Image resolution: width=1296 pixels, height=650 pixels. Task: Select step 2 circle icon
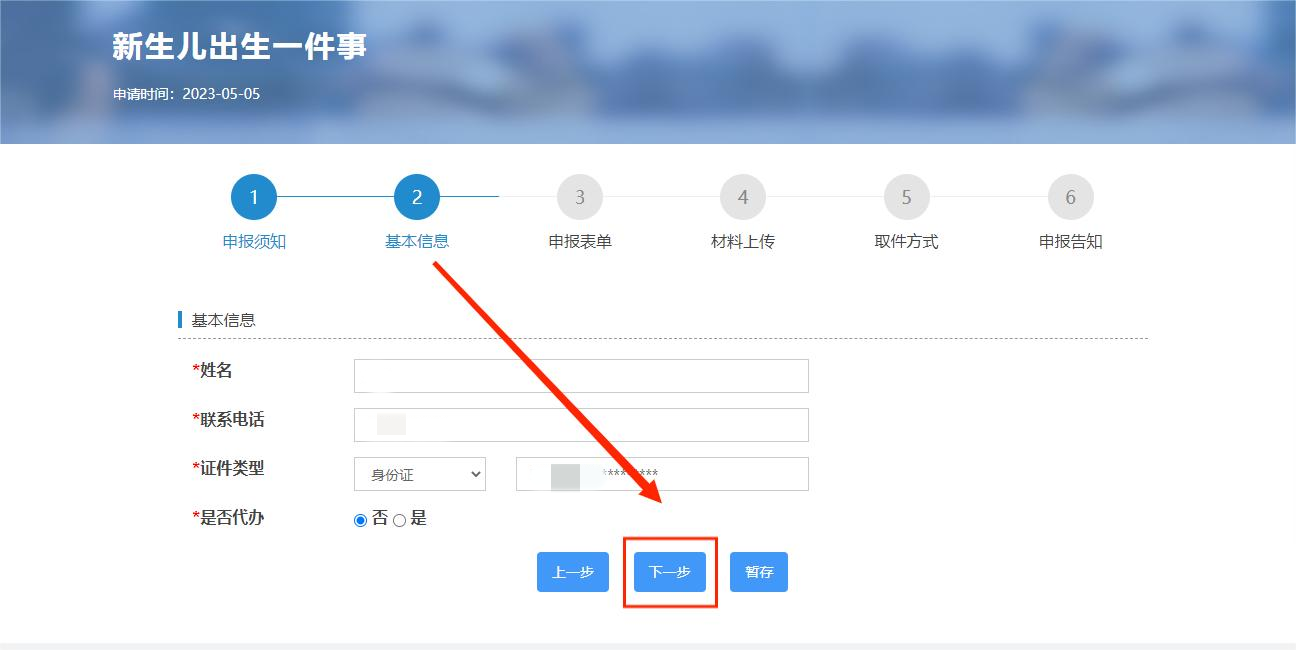pyautogui.click(x=417, y=197)
